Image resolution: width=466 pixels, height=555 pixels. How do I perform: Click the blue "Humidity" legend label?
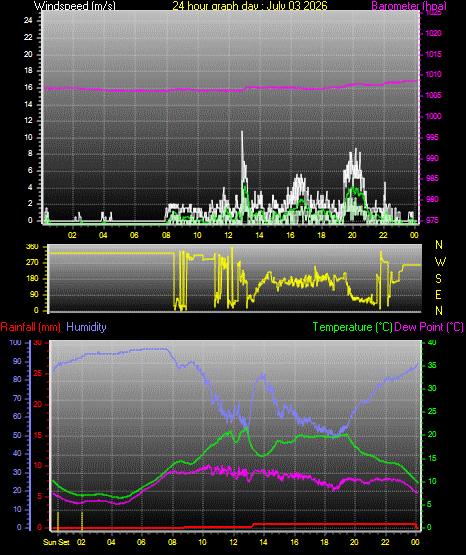pos(86,327)
